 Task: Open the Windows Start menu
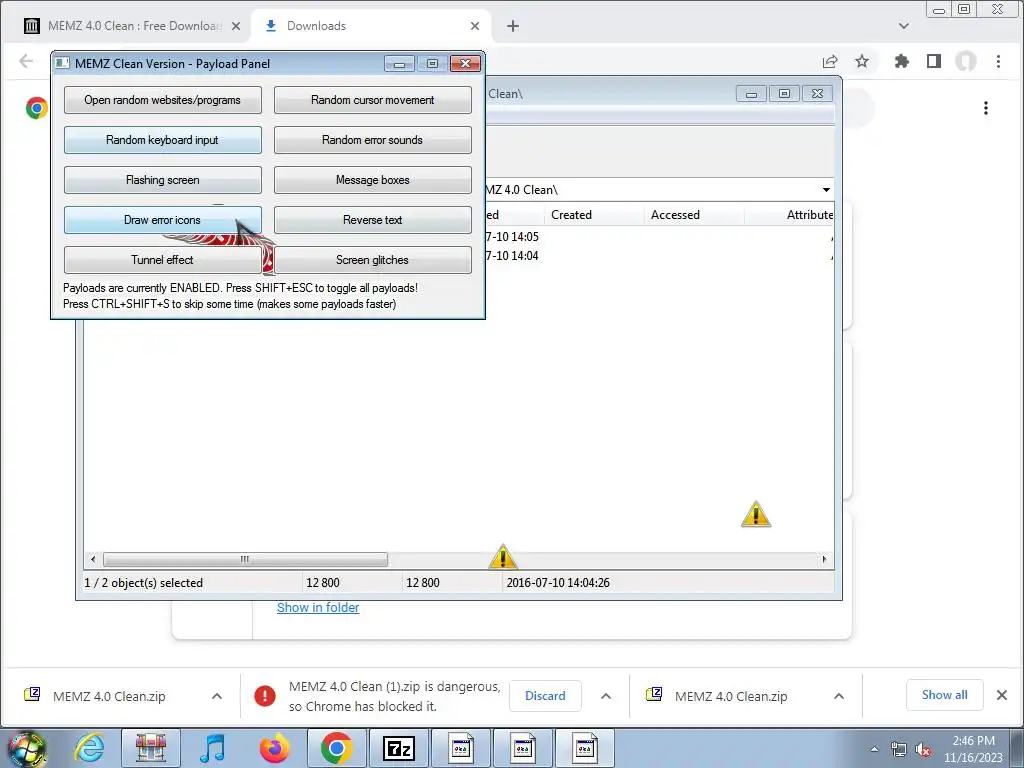(x=27, y=748)
